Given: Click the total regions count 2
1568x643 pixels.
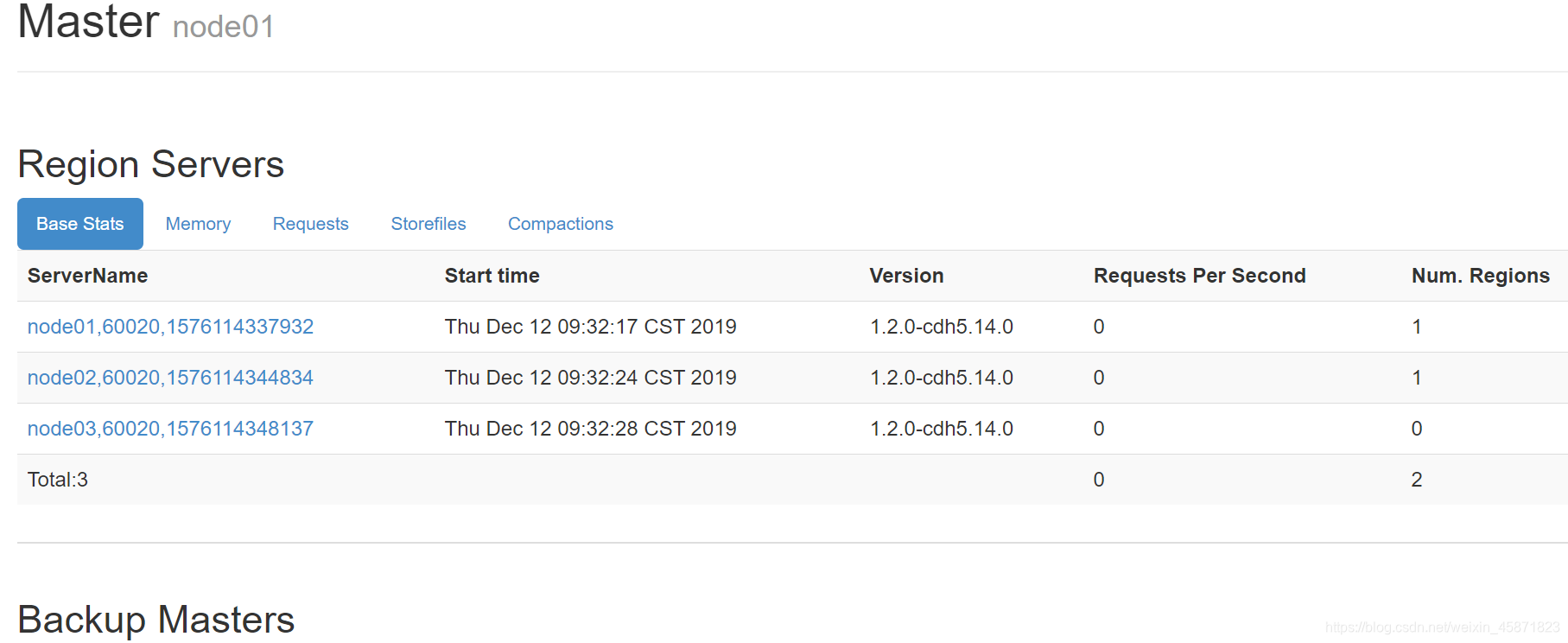Looking at the screenshot, I should pos(1417,480).
